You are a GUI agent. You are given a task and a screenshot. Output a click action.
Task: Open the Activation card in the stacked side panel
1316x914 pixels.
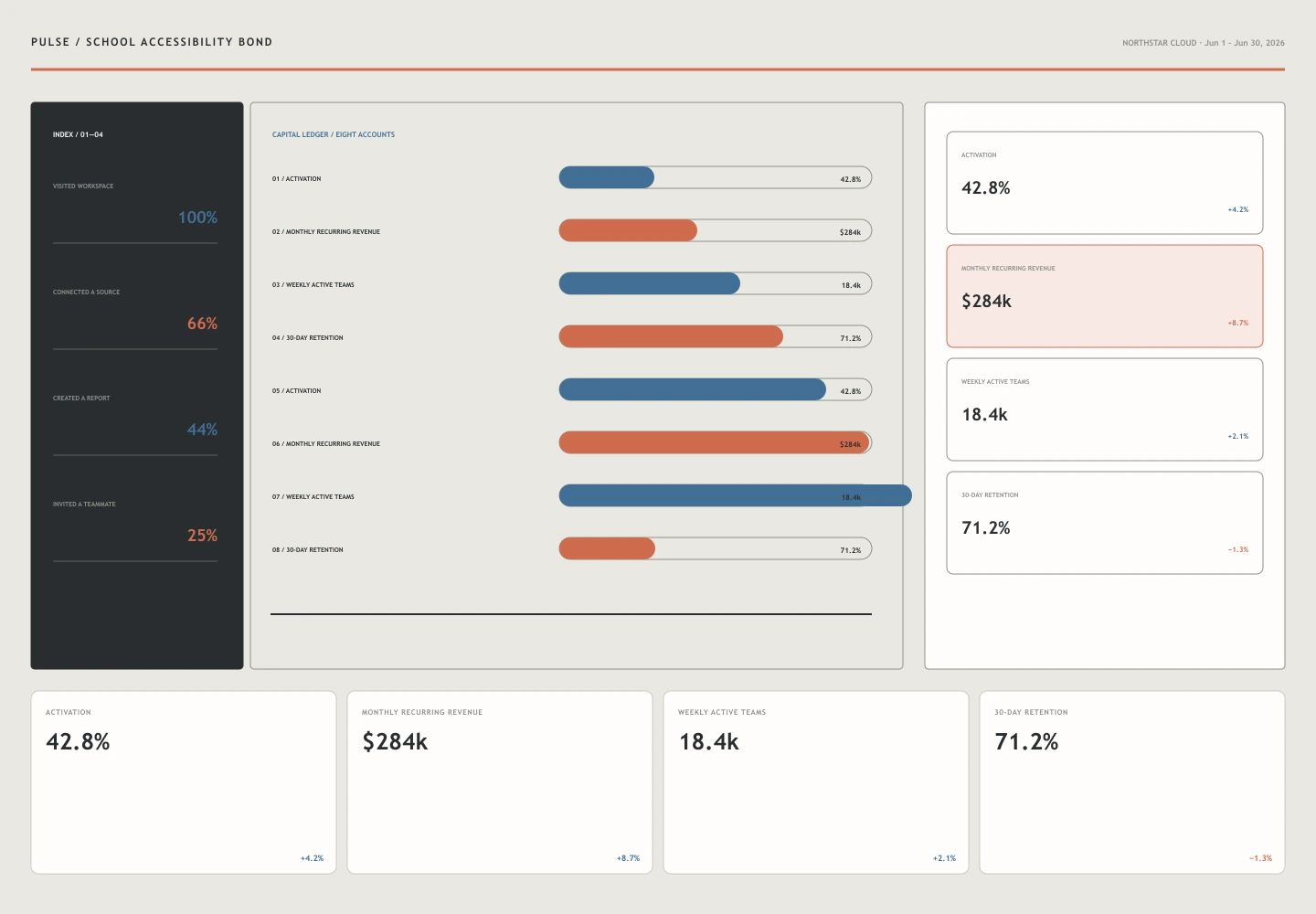pos(1105,183)
